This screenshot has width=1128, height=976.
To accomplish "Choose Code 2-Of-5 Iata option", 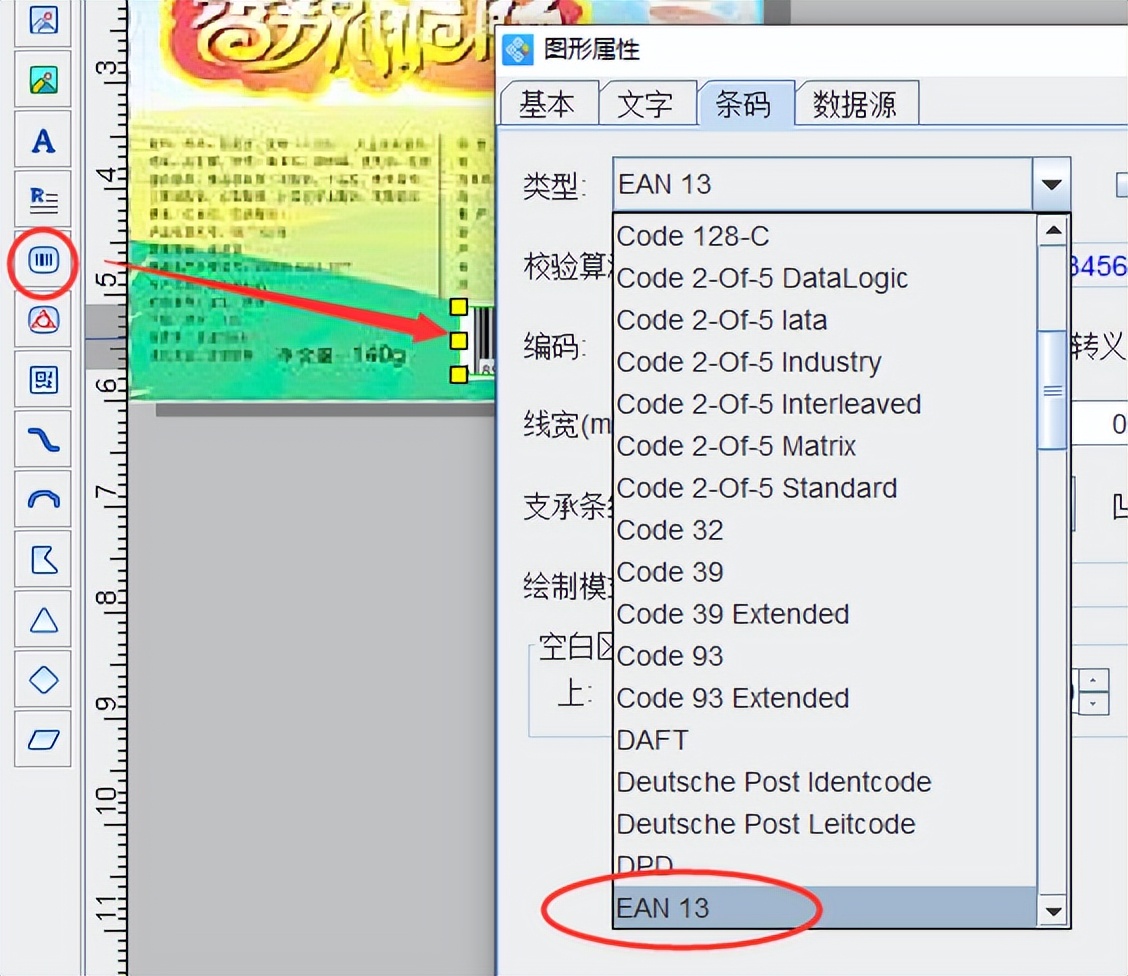I will [x=825, y=320].
